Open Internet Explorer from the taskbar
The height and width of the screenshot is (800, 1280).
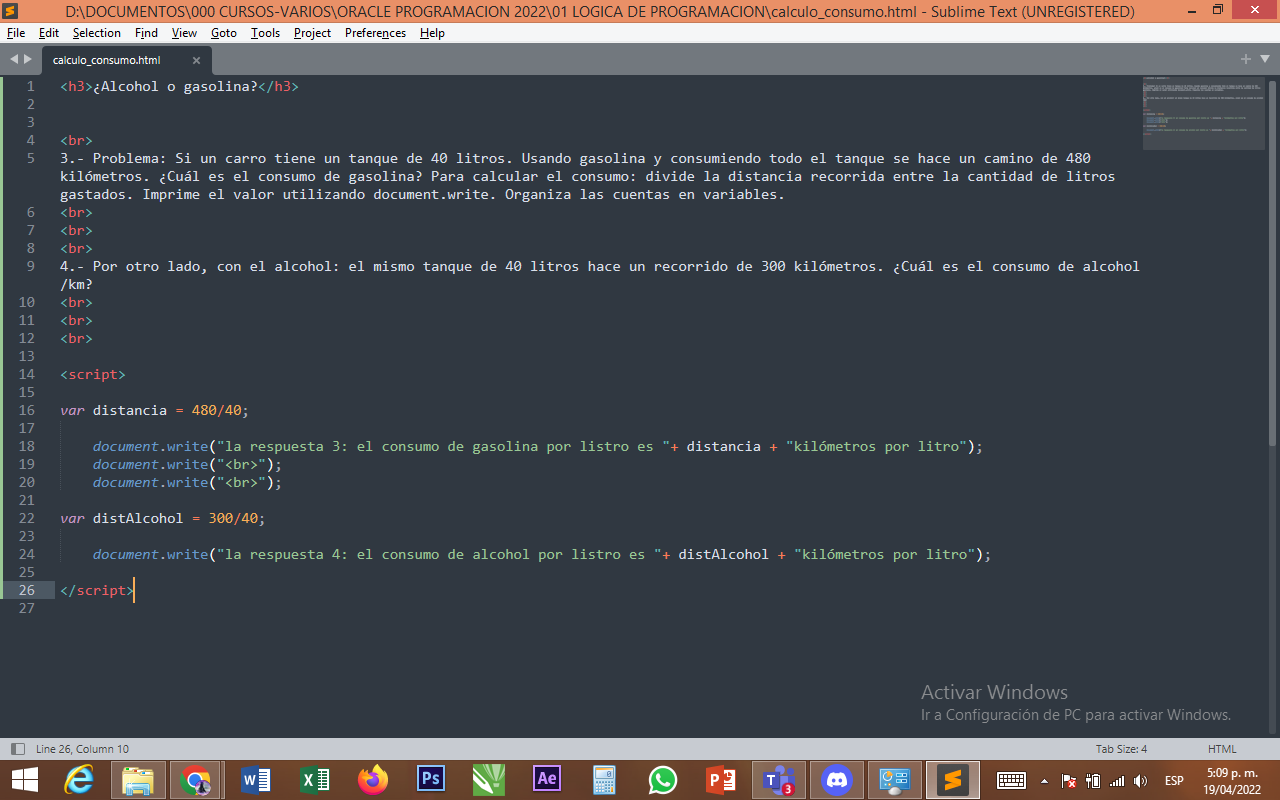click(x=79, y=779)
